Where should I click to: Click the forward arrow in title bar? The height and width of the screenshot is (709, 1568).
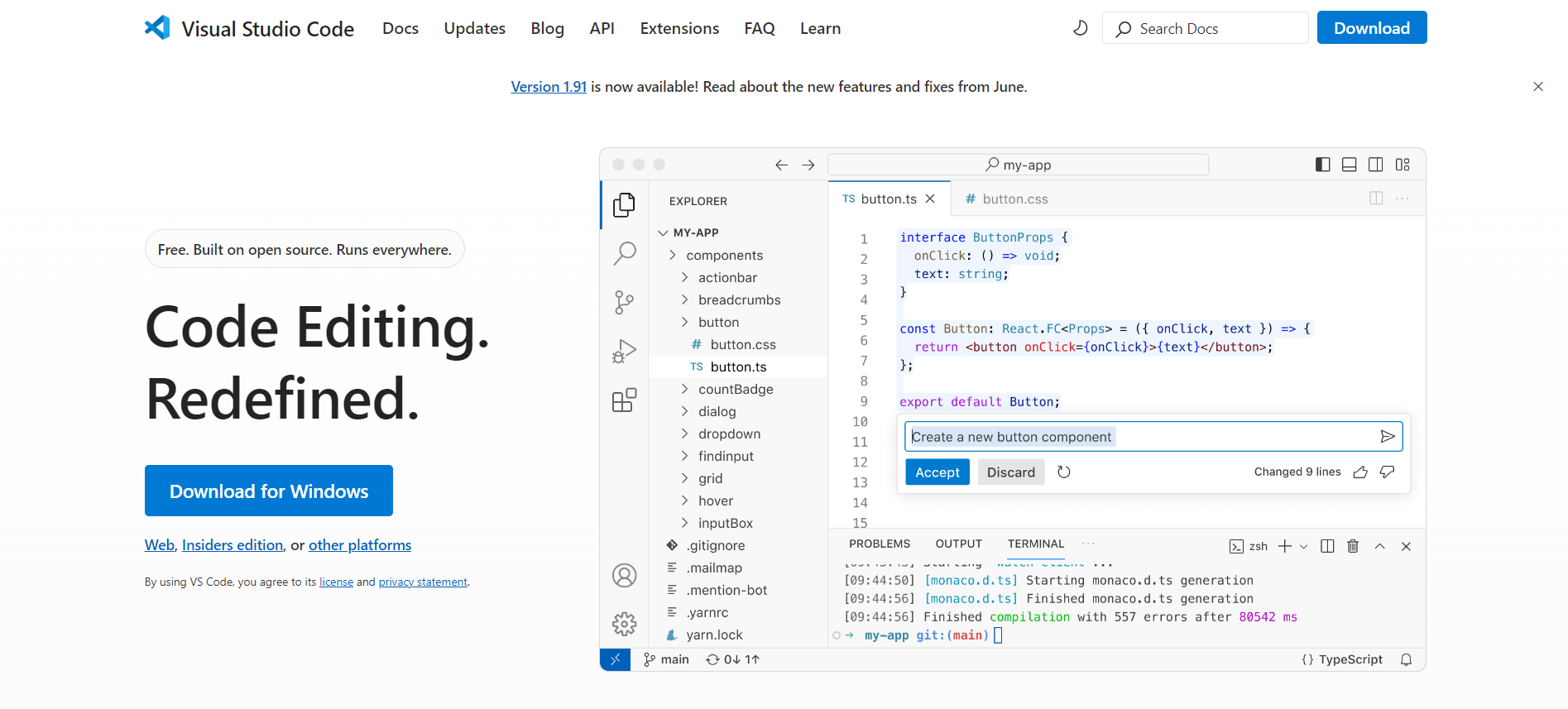(808, 165)
